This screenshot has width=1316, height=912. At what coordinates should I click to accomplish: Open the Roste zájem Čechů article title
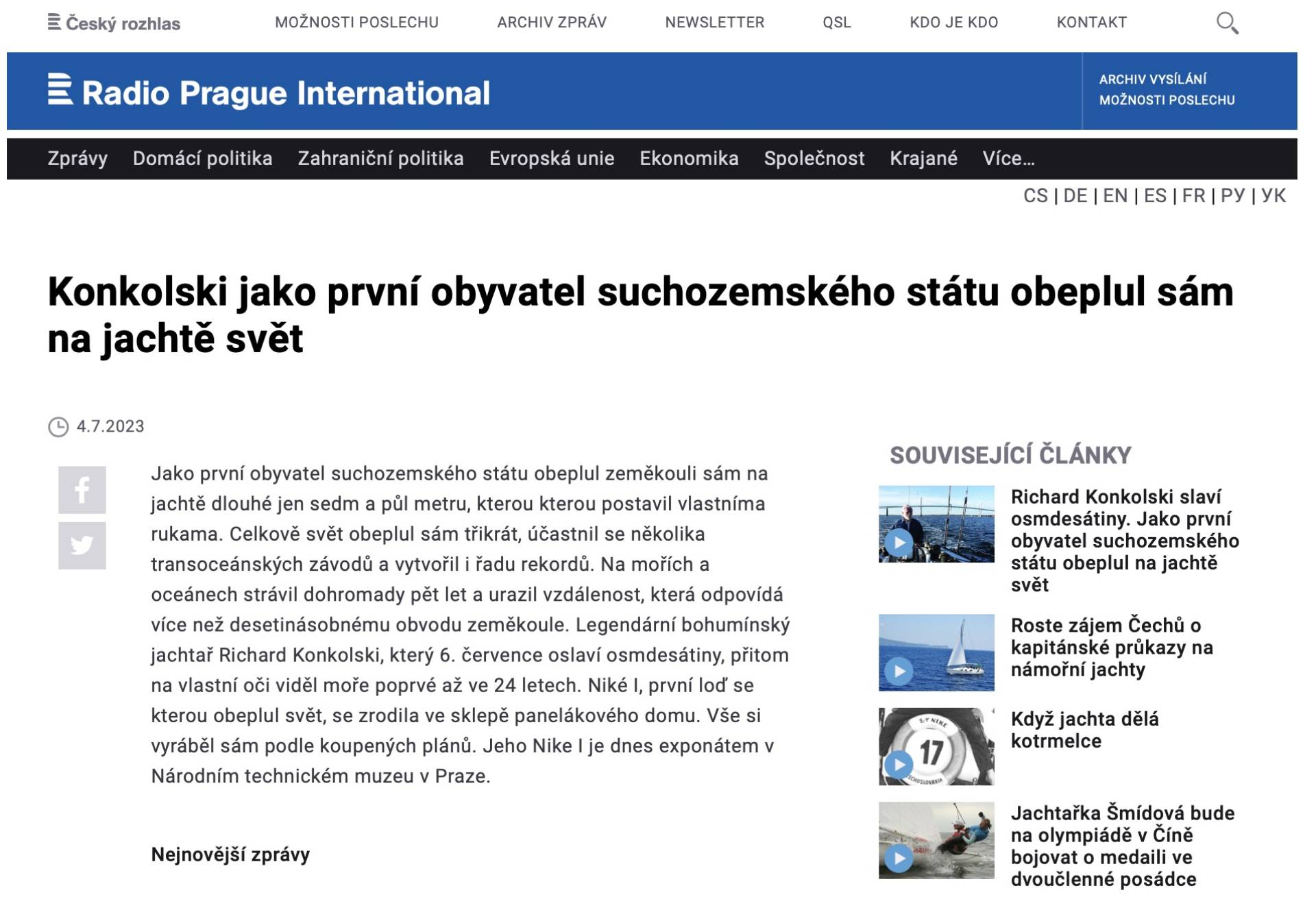(1111, 647)
